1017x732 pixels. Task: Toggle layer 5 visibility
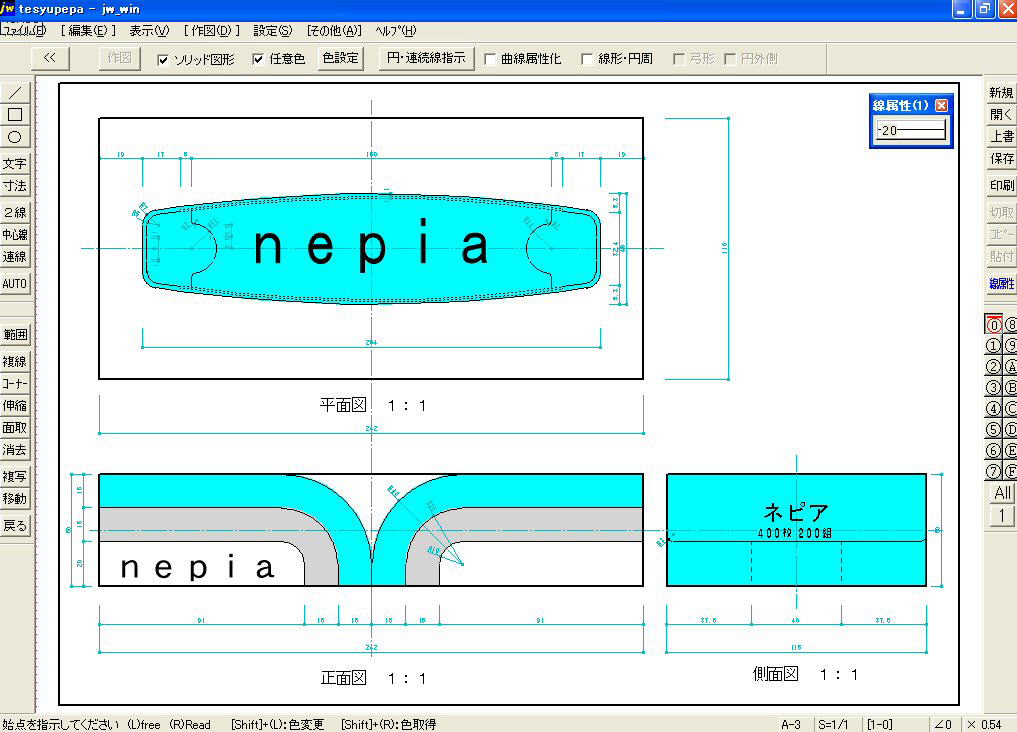[x=993, y=429]
